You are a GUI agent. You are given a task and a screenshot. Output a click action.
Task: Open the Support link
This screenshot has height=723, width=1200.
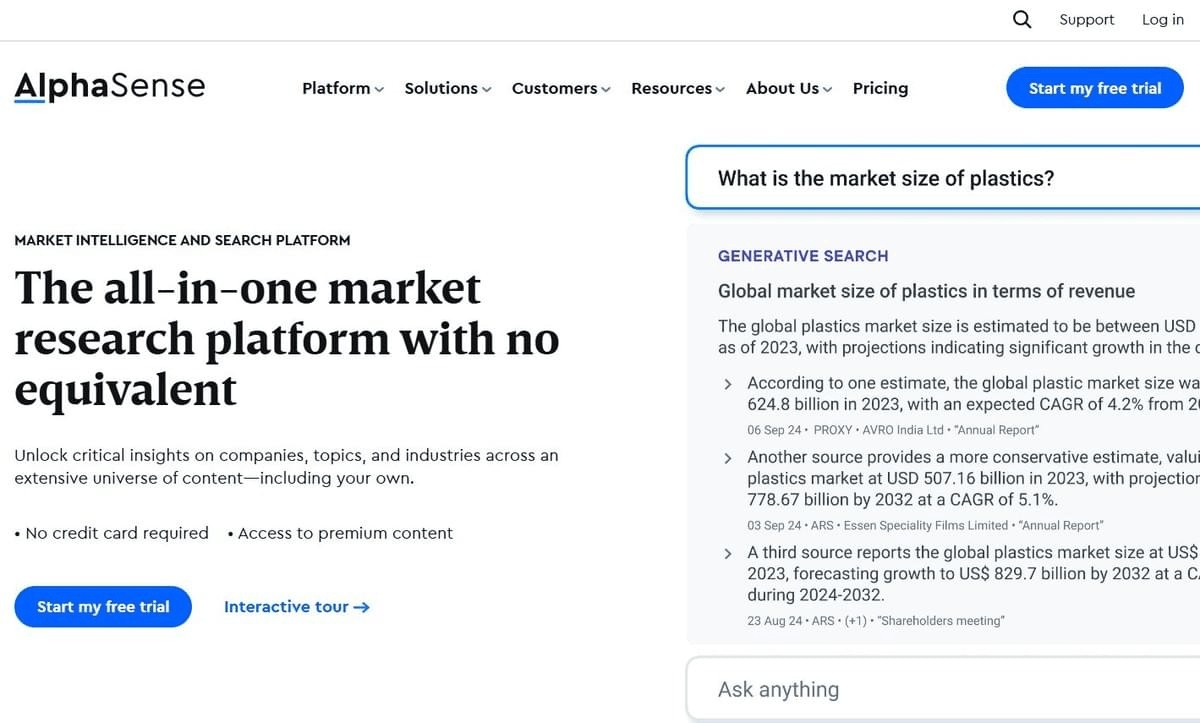[x=1087, y=20]
